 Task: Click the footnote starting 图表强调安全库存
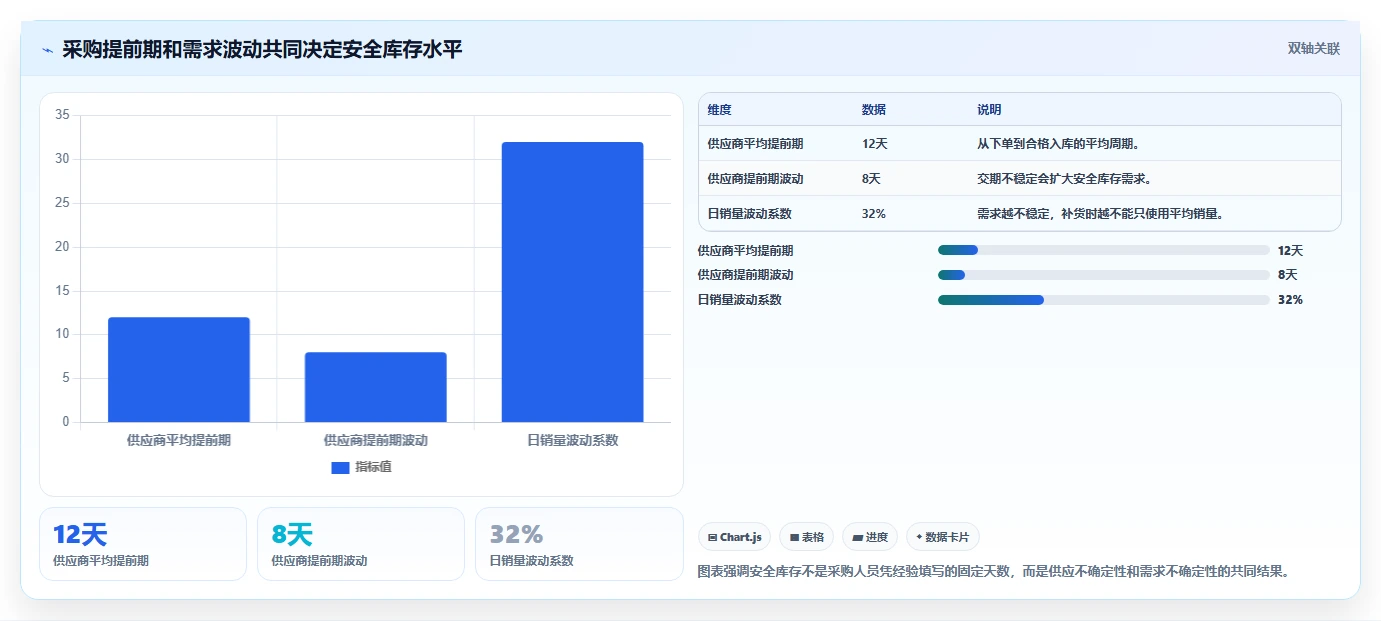tap(996, 572)
